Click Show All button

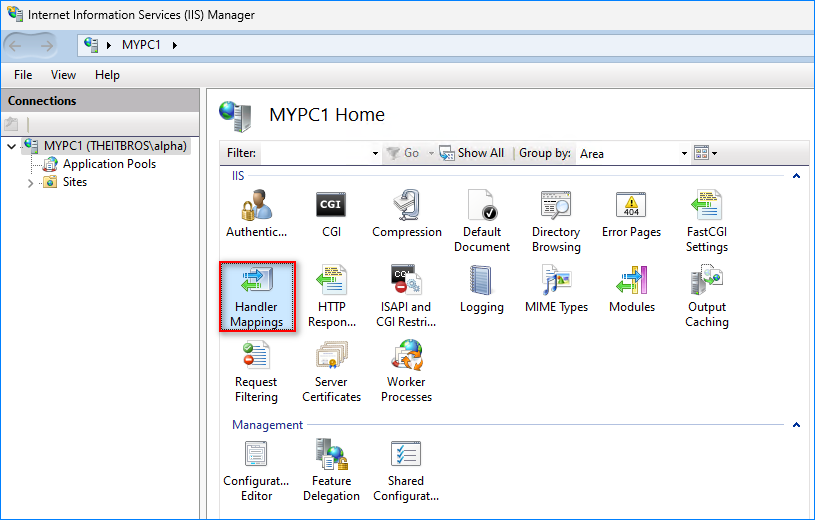(x=471, y=153)
